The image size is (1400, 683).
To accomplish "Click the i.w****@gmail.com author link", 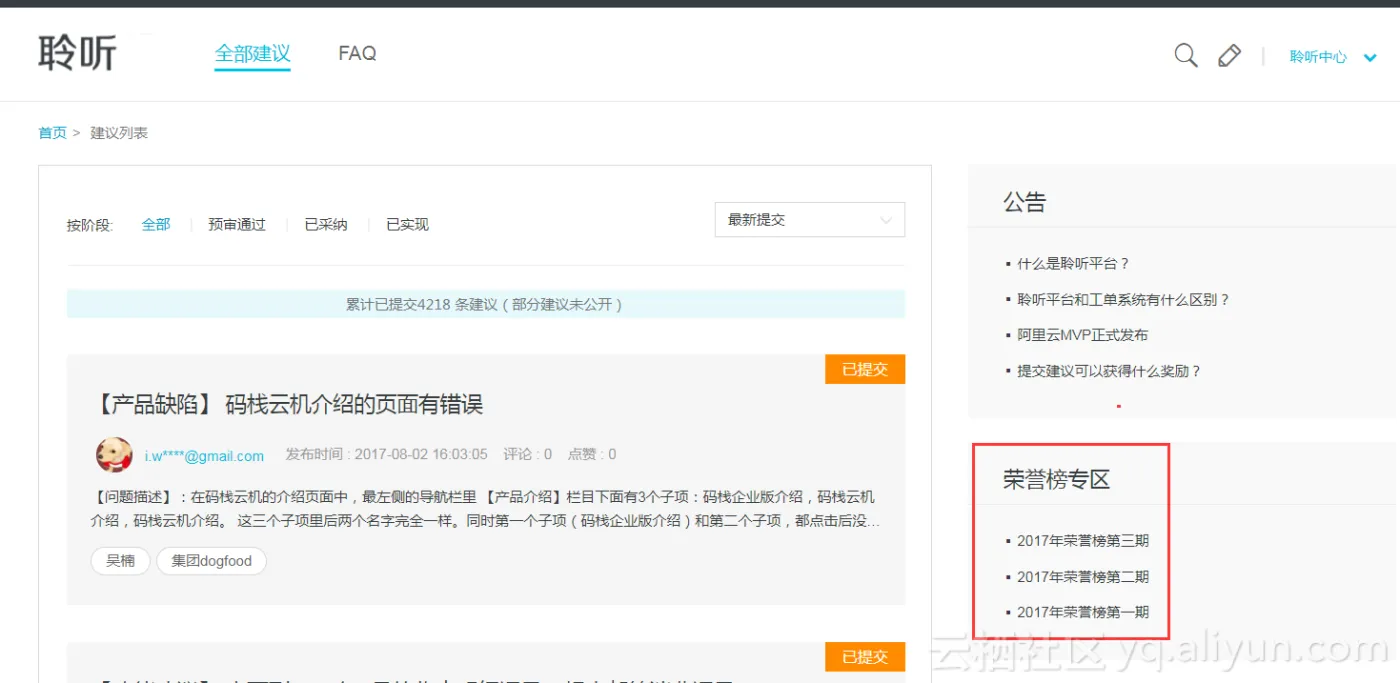I will (204, 456).
